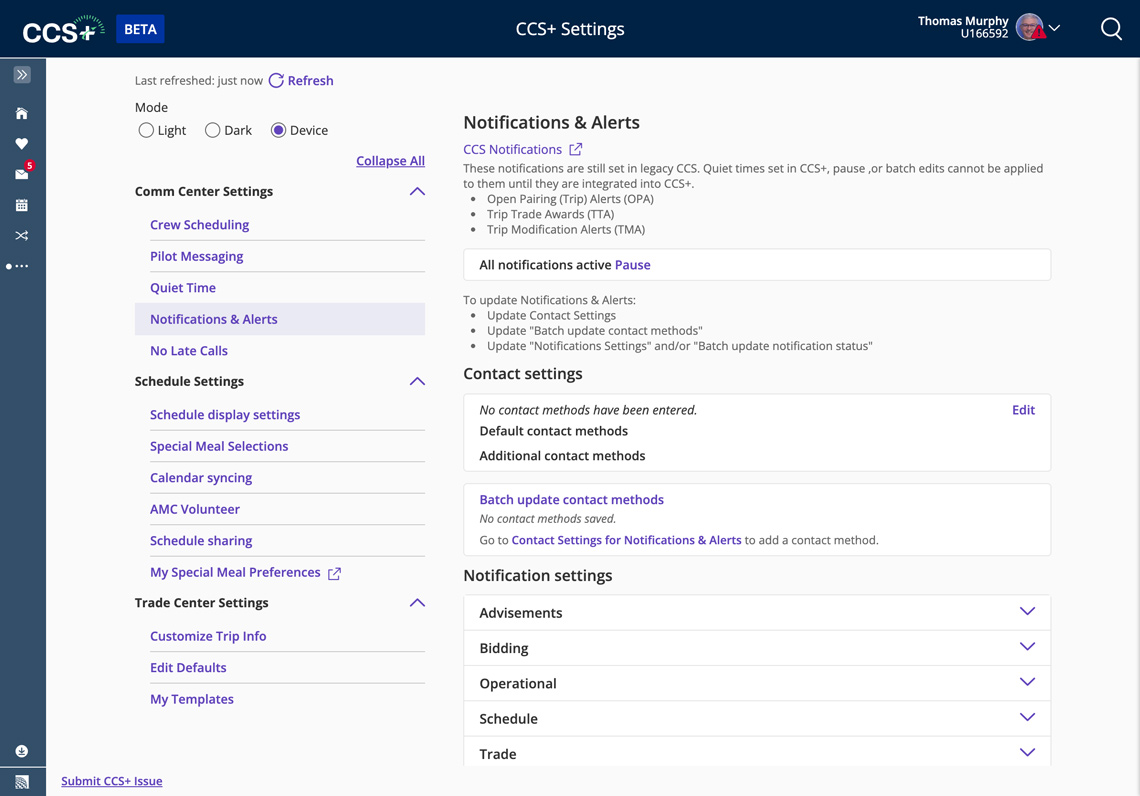Open the Home icon in the sidebar

click(21, 113)
